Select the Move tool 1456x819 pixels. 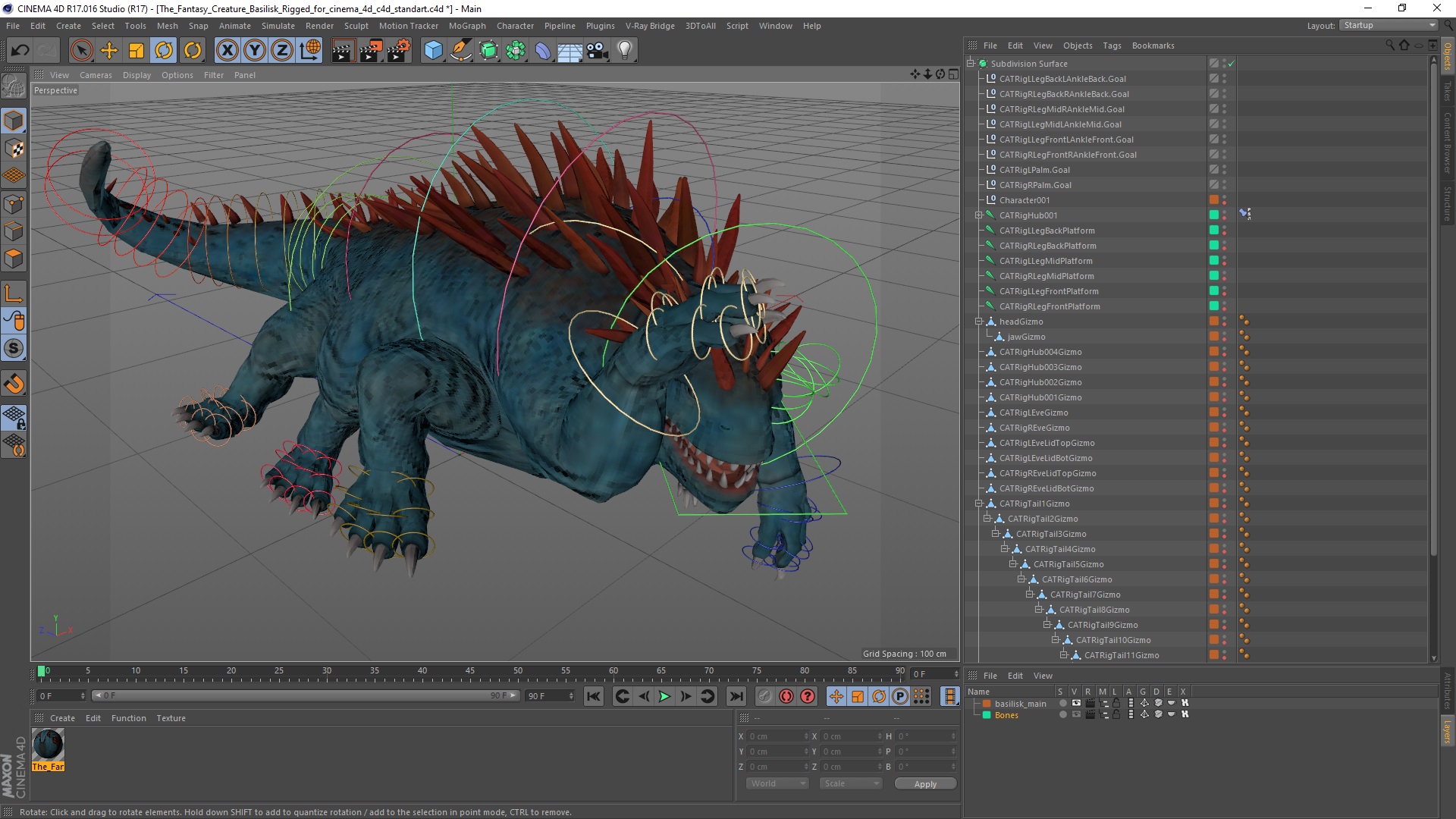coord(108,51)
